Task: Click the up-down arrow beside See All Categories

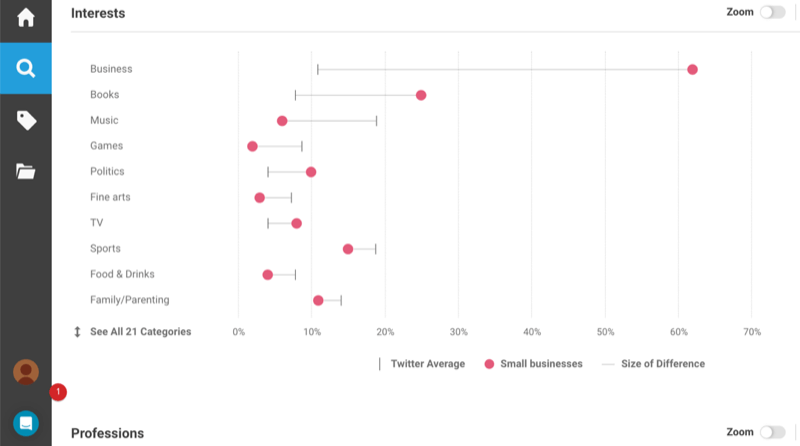Action: pyautogui.click(x=77, y=331)
